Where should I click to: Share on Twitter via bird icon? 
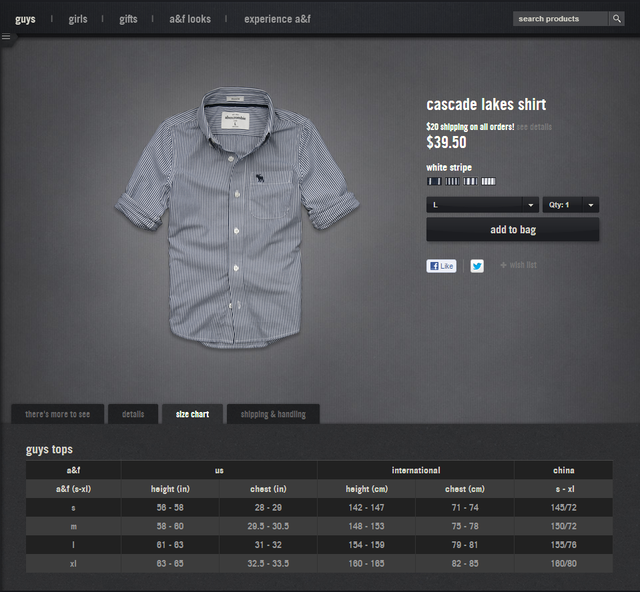coord(477,266)
